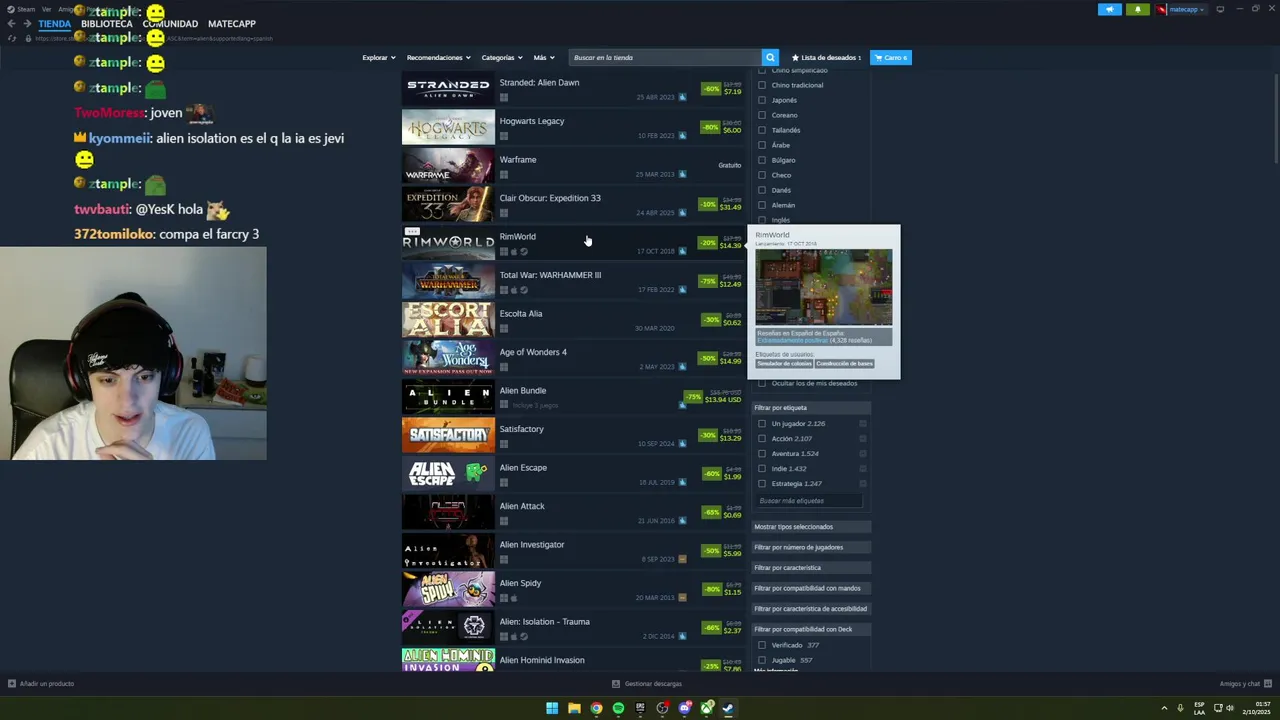This screenshot has width=1280, height=720.
Task: Open the Satisfactory game thumbnail
Action: (448, 436)
